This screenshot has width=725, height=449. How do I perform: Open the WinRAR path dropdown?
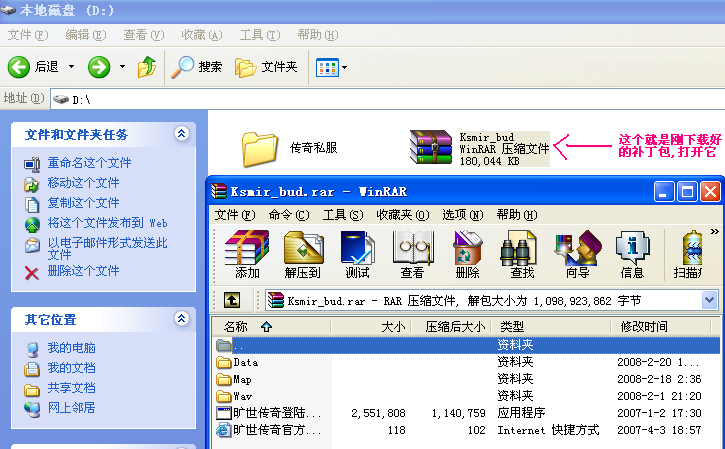[x=709, y=300]
